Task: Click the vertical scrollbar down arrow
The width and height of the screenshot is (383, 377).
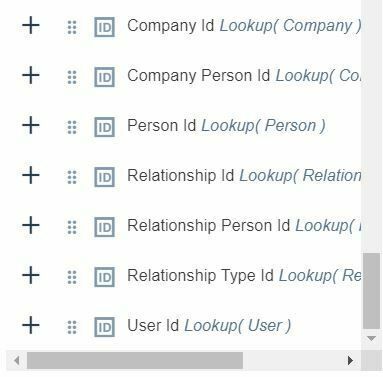Action: click(x=371, y=339)
